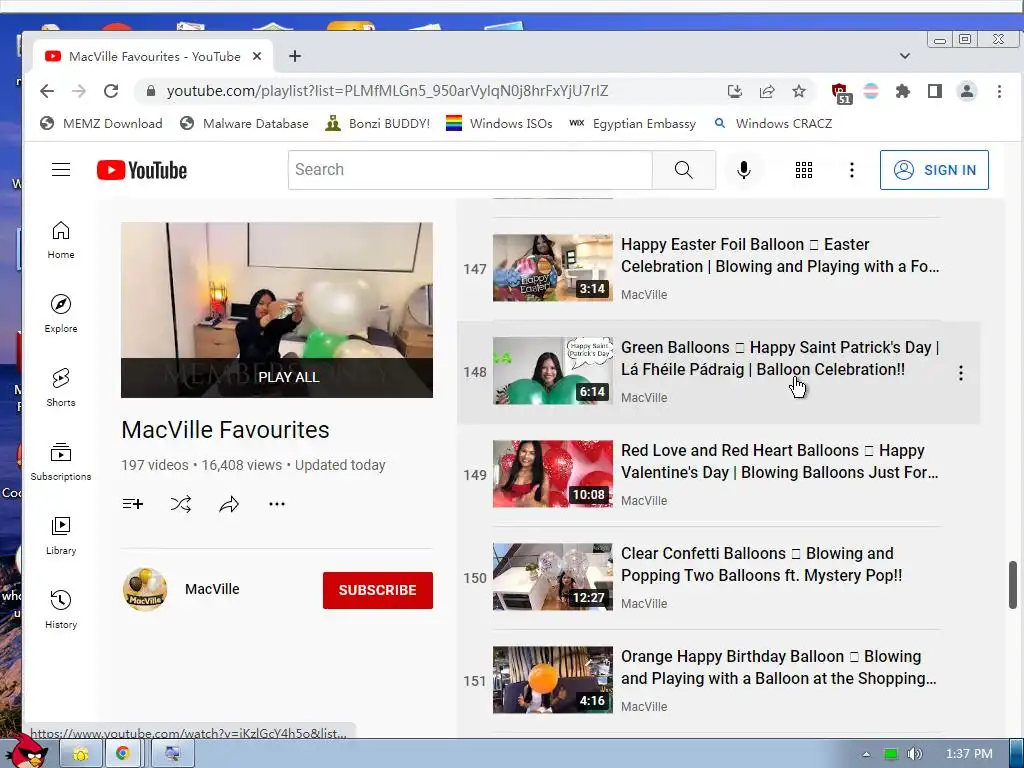The image size is (1024, 768).
Task: Open History in the sidebar
Action: 61,609
